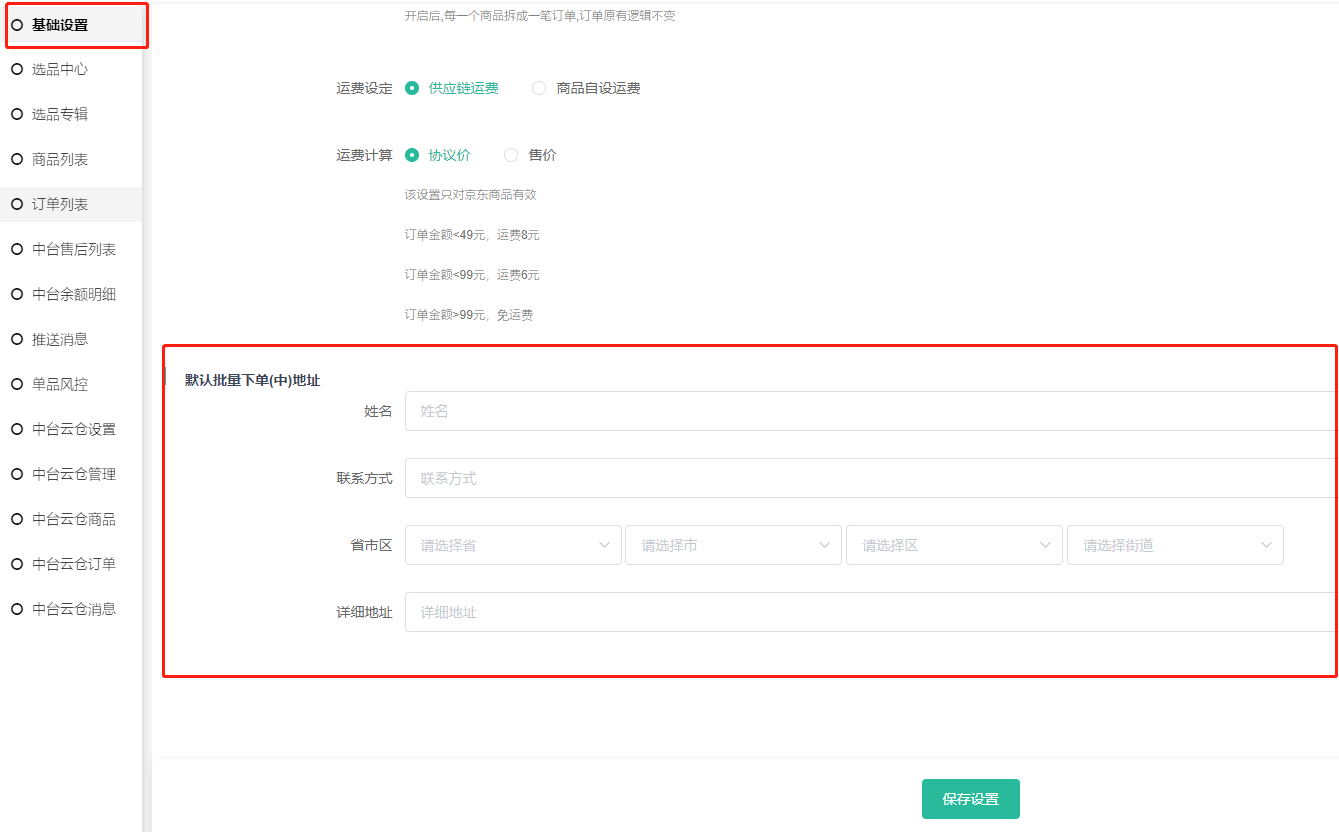The width and height of the screenshot is (1339, 832).
Task: Click the circle icon next to 商品列表
Action: (17, 159)
